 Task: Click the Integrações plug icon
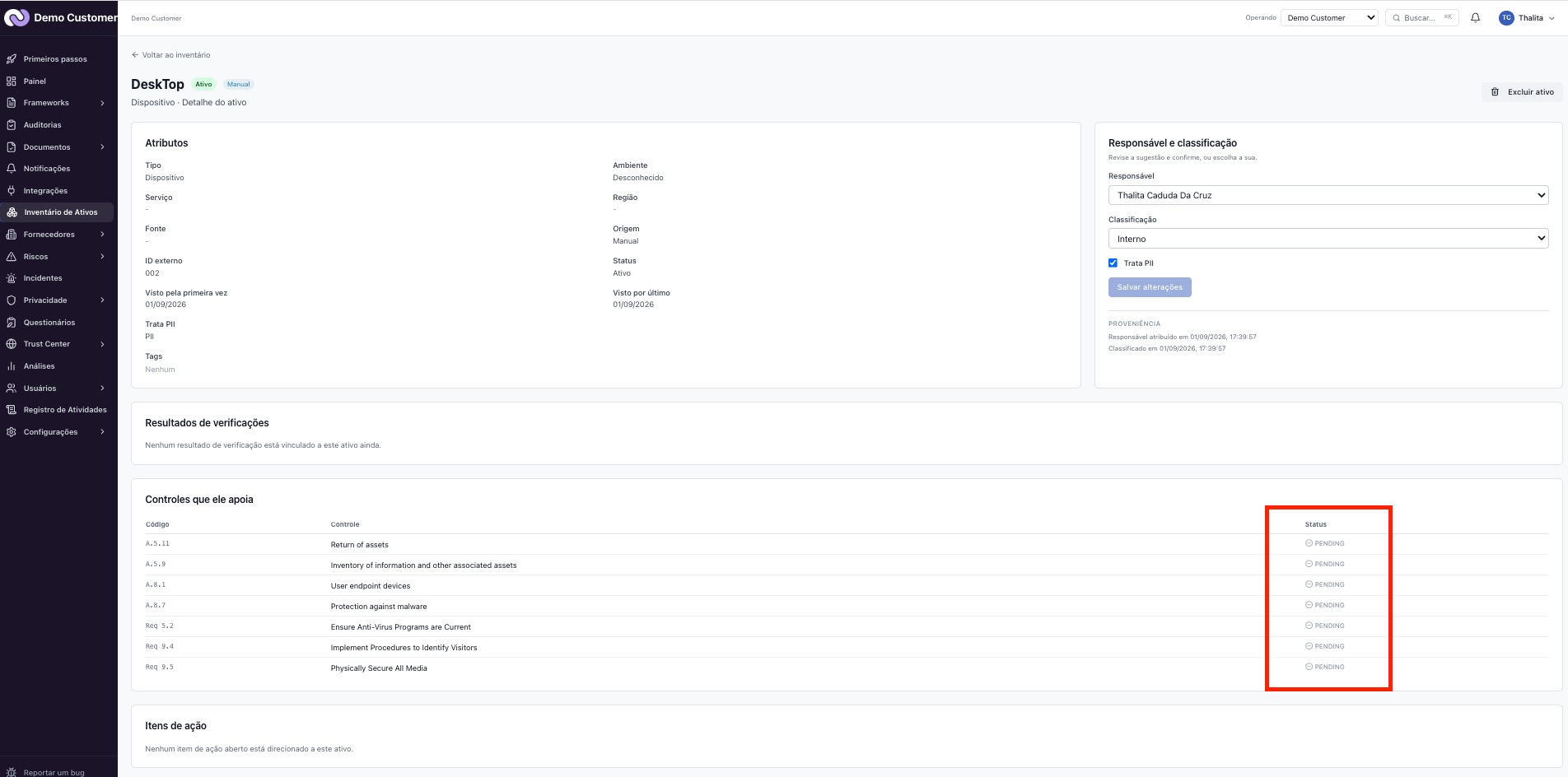coord(12,190)
